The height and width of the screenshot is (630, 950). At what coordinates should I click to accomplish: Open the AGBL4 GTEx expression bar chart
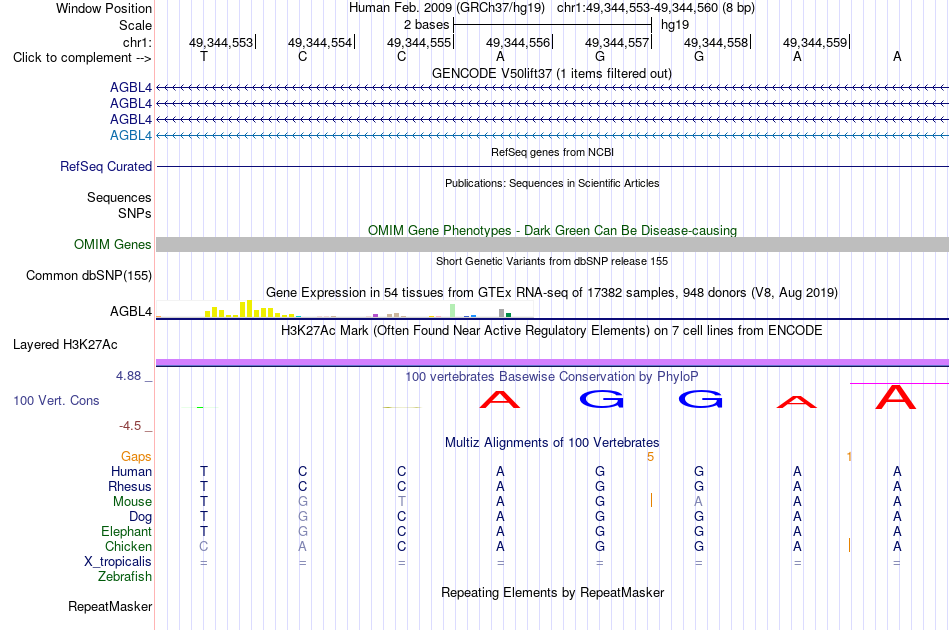(x=344, y=309)
